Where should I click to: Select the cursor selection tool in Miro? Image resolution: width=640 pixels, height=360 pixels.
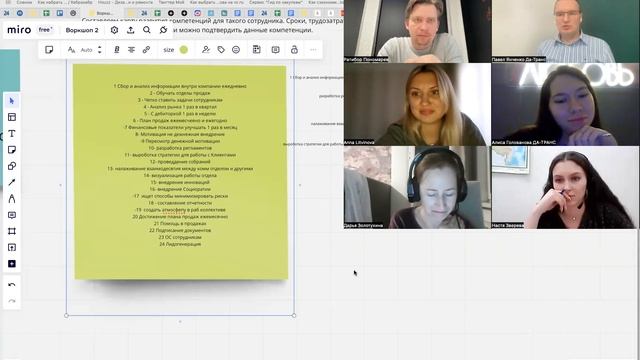(x=11, y=101)
